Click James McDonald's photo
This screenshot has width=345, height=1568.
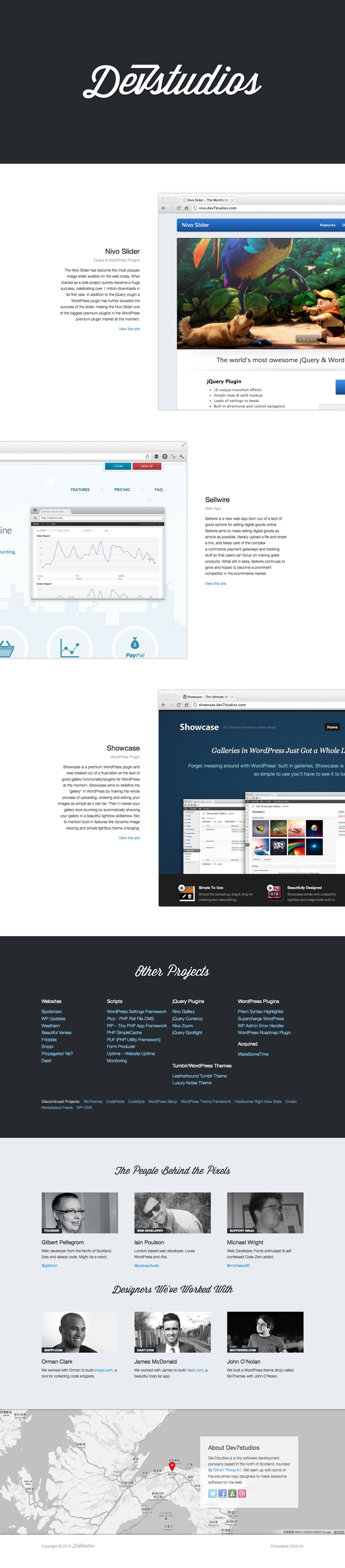click(172, 1332)
